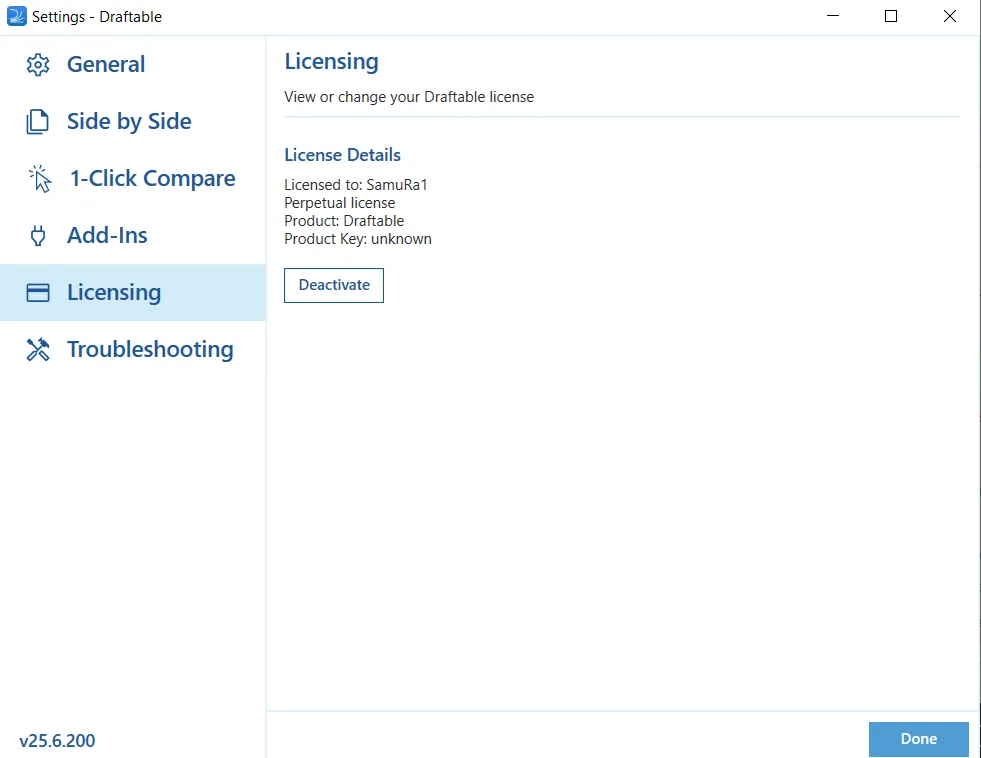Click the Troubleshooting tools icon
Screen dimensions: 981x758
(38, 350)
